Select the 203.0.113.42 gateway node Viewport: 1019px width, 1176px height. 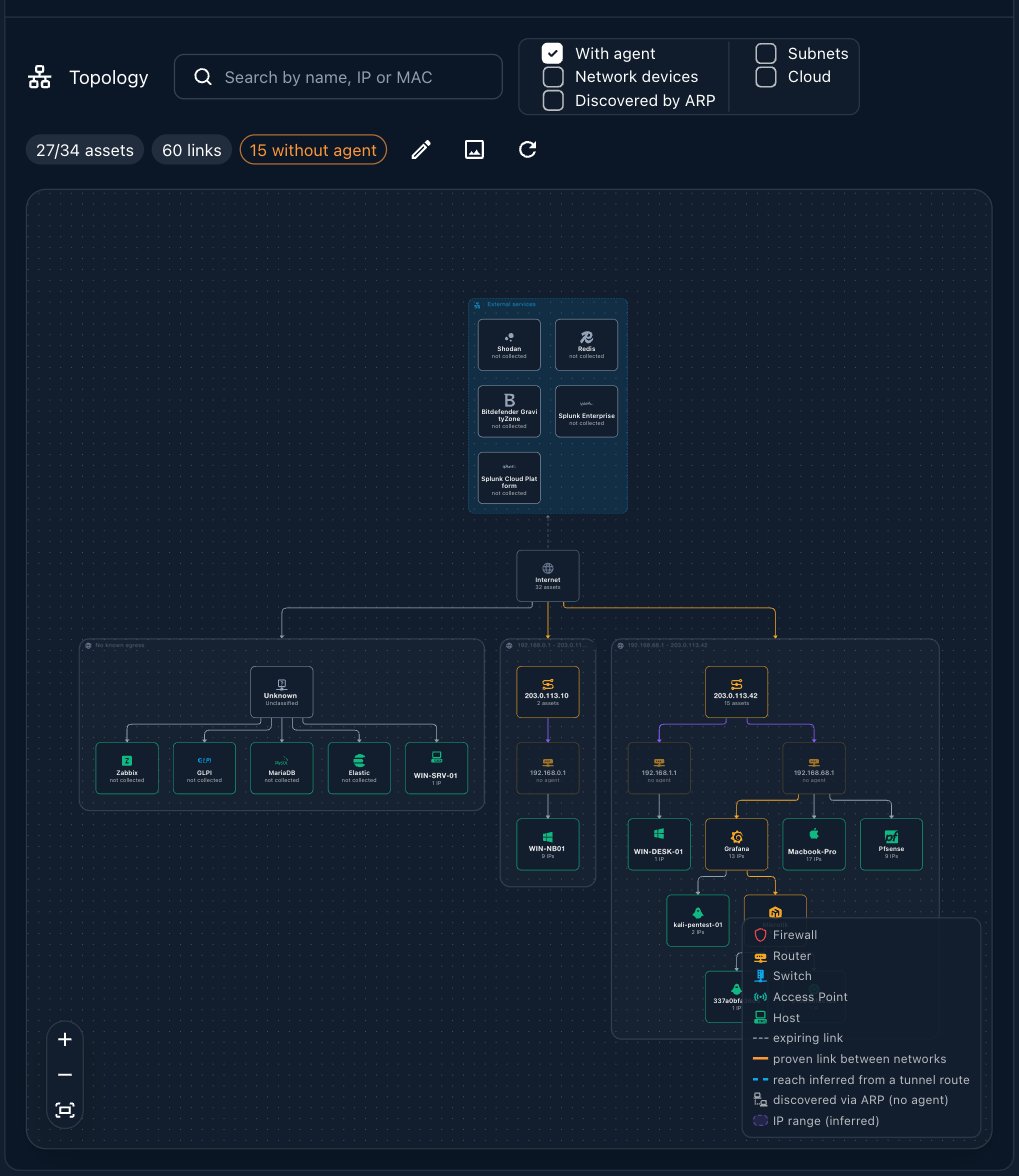pyautogui.click(x=736, y=692)
